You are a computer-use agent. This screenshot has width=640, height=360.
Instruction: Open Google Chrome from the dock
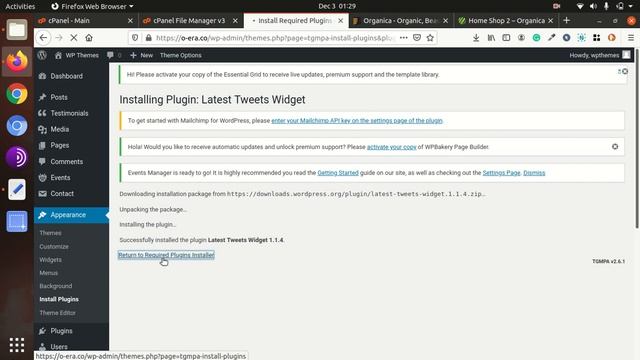pyautogui.click(x=17, y=94)
